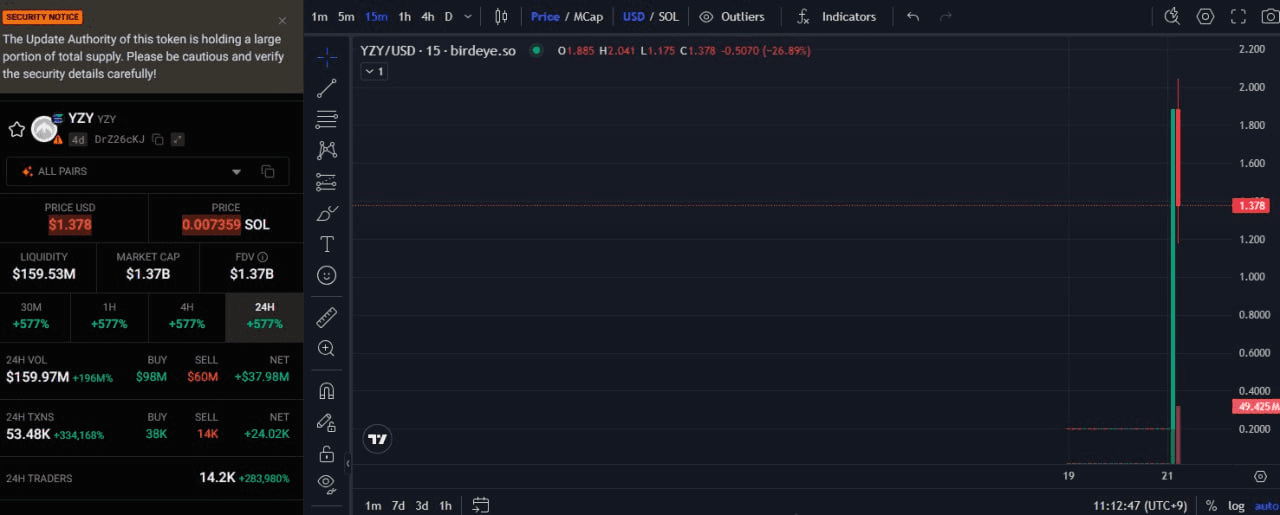The width and height of the screenshot is (1280, 515).
Task: Switch chart to MCap mode
Action: click(x=588, y=16)
